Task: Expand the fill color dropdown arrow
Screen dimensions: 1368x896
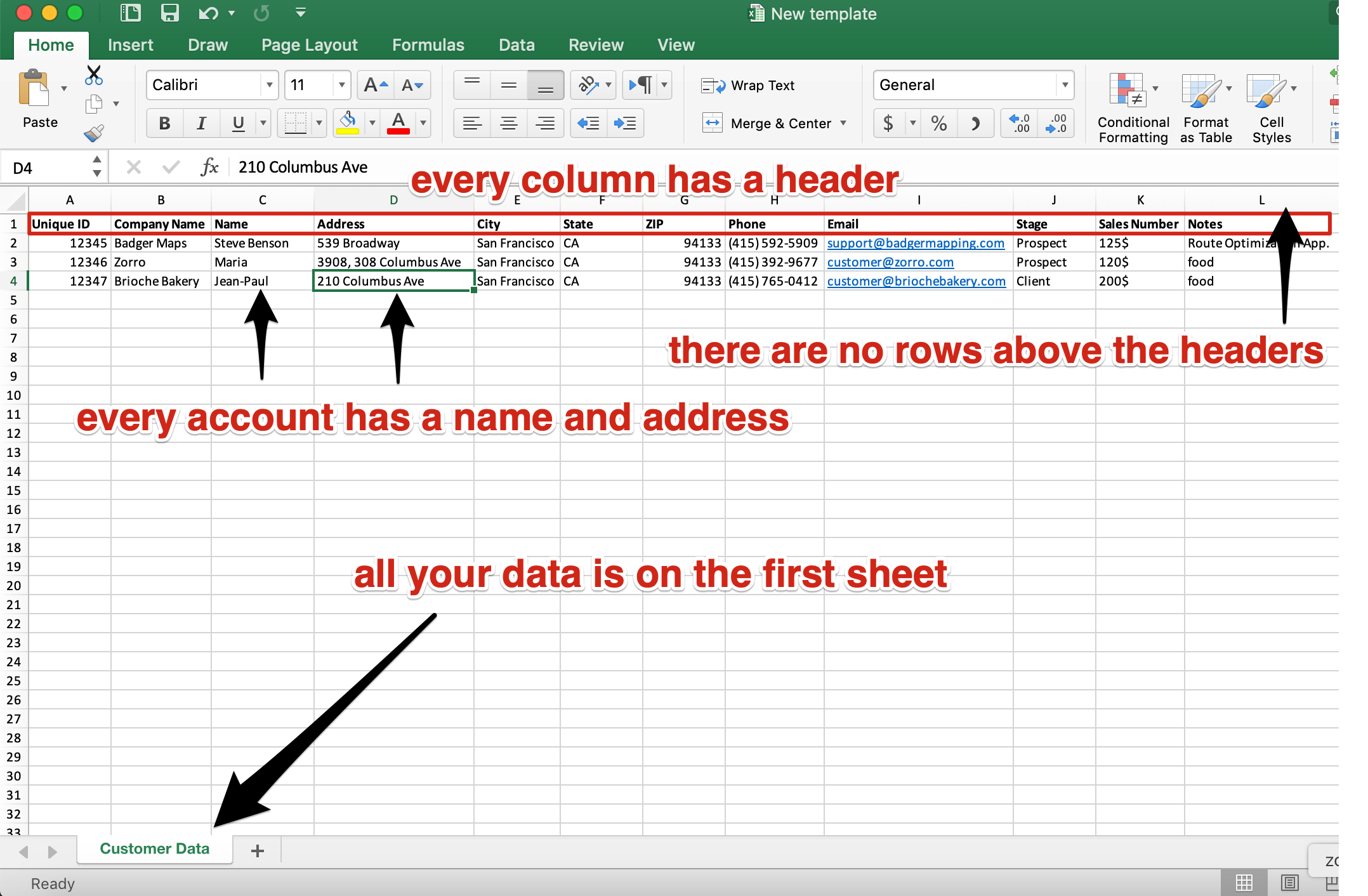Action: coord(371,122)
